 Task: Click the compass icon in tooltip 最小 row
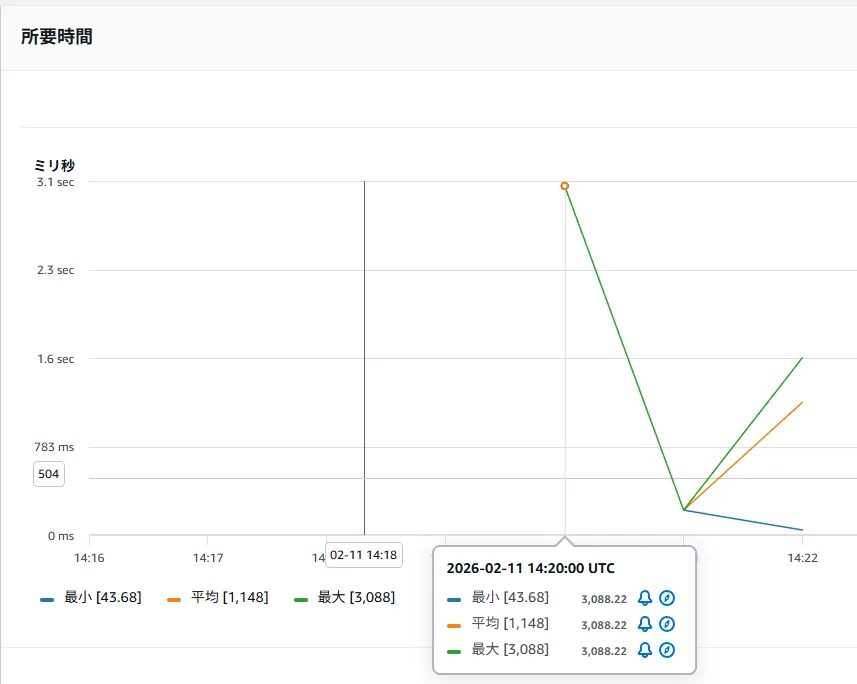(x=667, y=598)
